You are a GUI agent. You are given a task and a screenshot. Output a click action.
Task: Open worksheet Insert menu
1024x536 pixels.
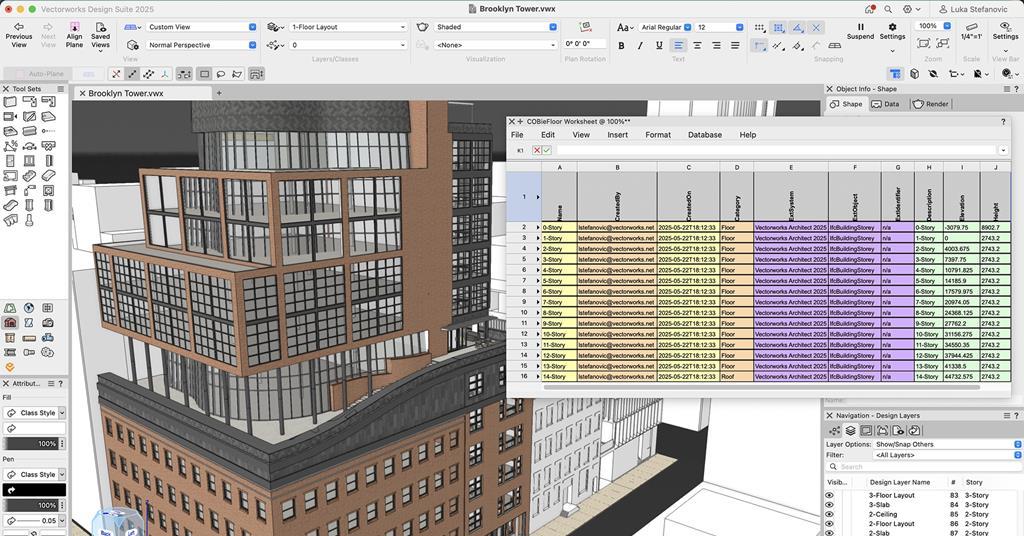point(617,134)
